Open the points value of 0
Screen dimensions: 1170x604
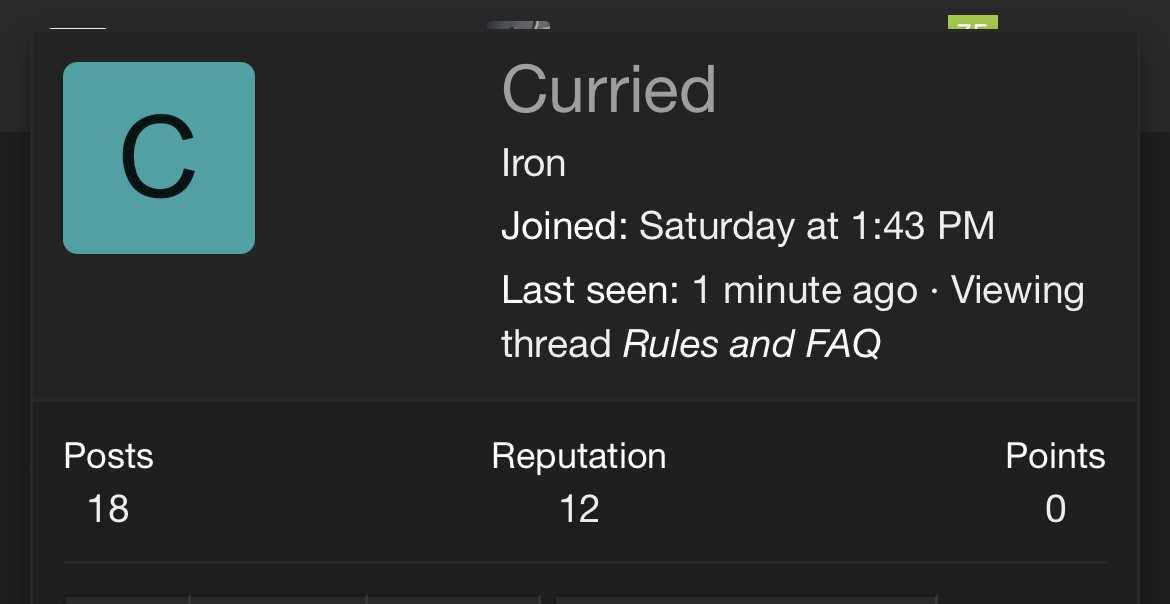tap(1055, 509)
